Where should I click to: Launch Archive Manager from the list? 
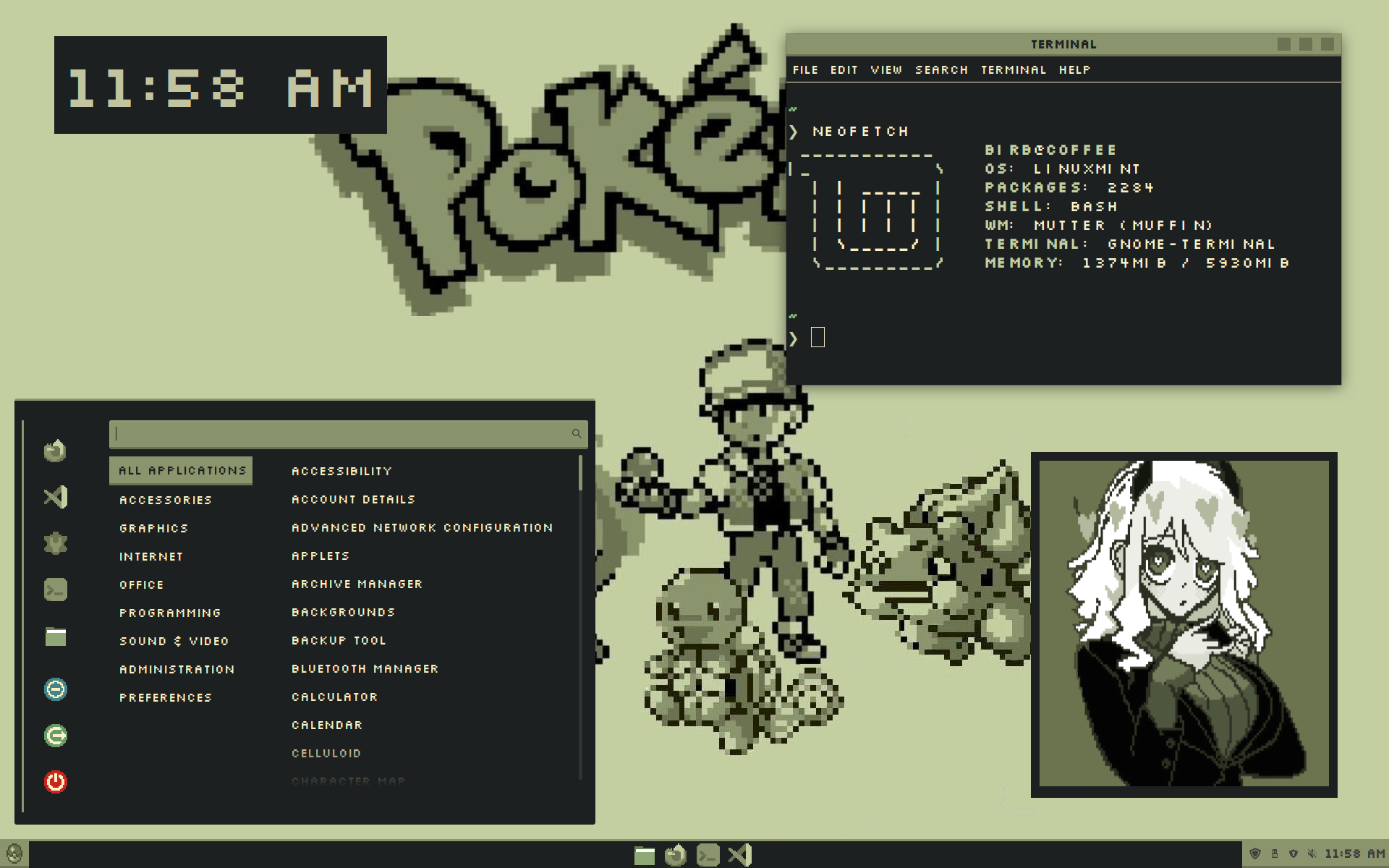357,584
